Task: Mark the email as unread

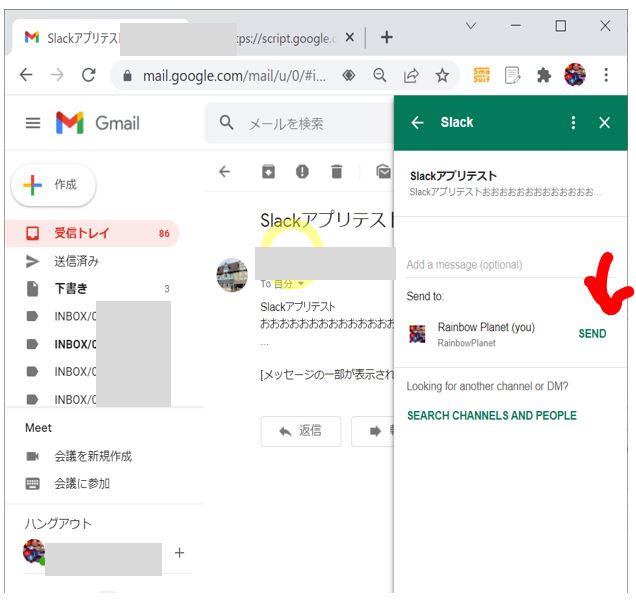Action: pyautogui.click(x=383, y=172)
